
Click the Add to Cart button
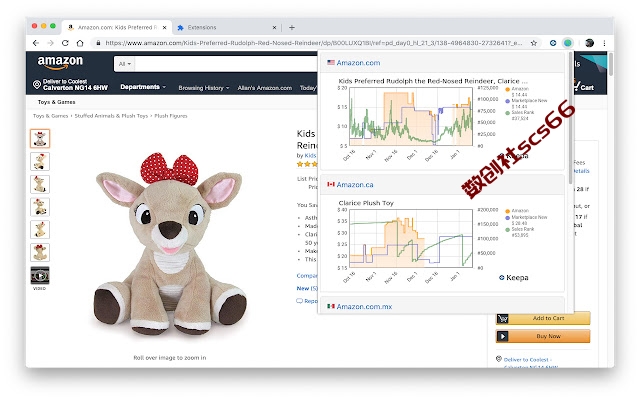pos(543,318)
